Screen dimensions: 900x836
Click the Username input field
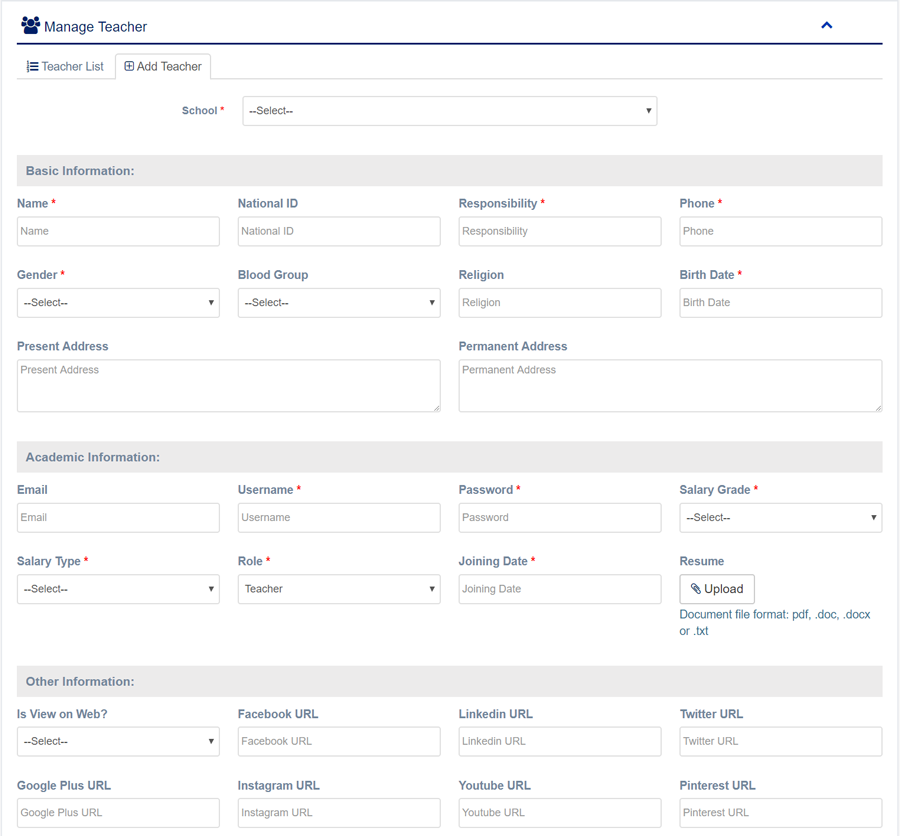[339, 518]
